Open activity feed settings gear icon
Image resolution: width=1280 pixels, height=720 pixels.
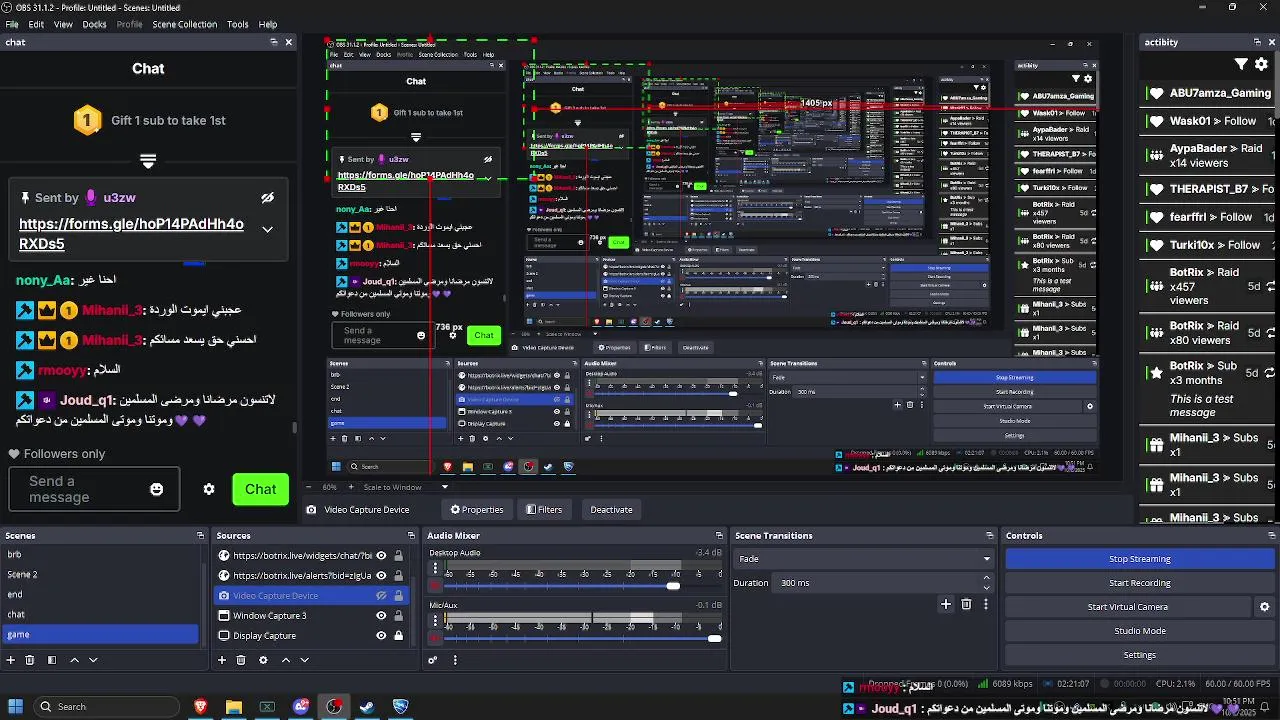click(x=1262, y=65)
